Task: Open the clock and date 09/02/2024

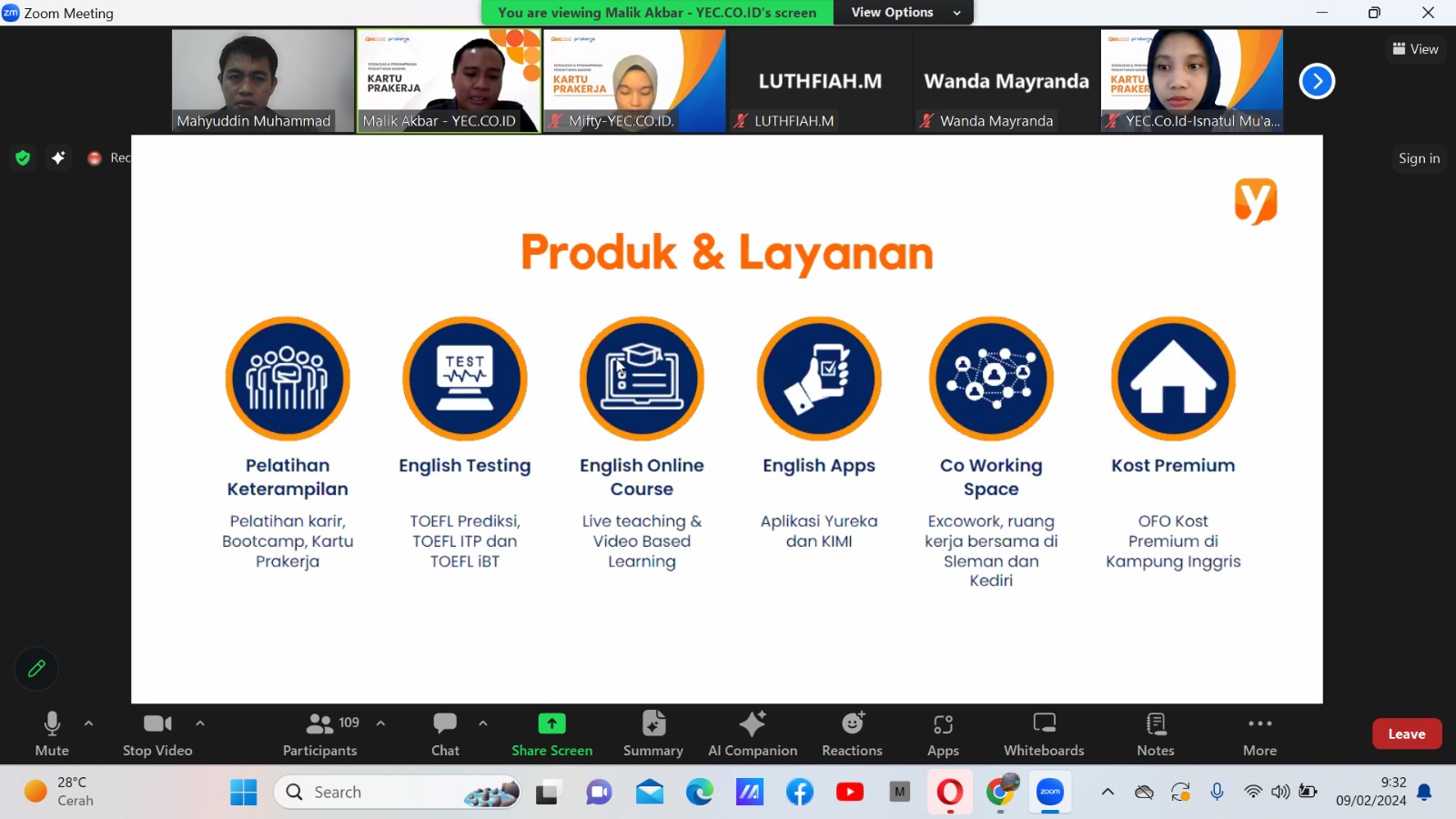Action: click(1370, 792)
